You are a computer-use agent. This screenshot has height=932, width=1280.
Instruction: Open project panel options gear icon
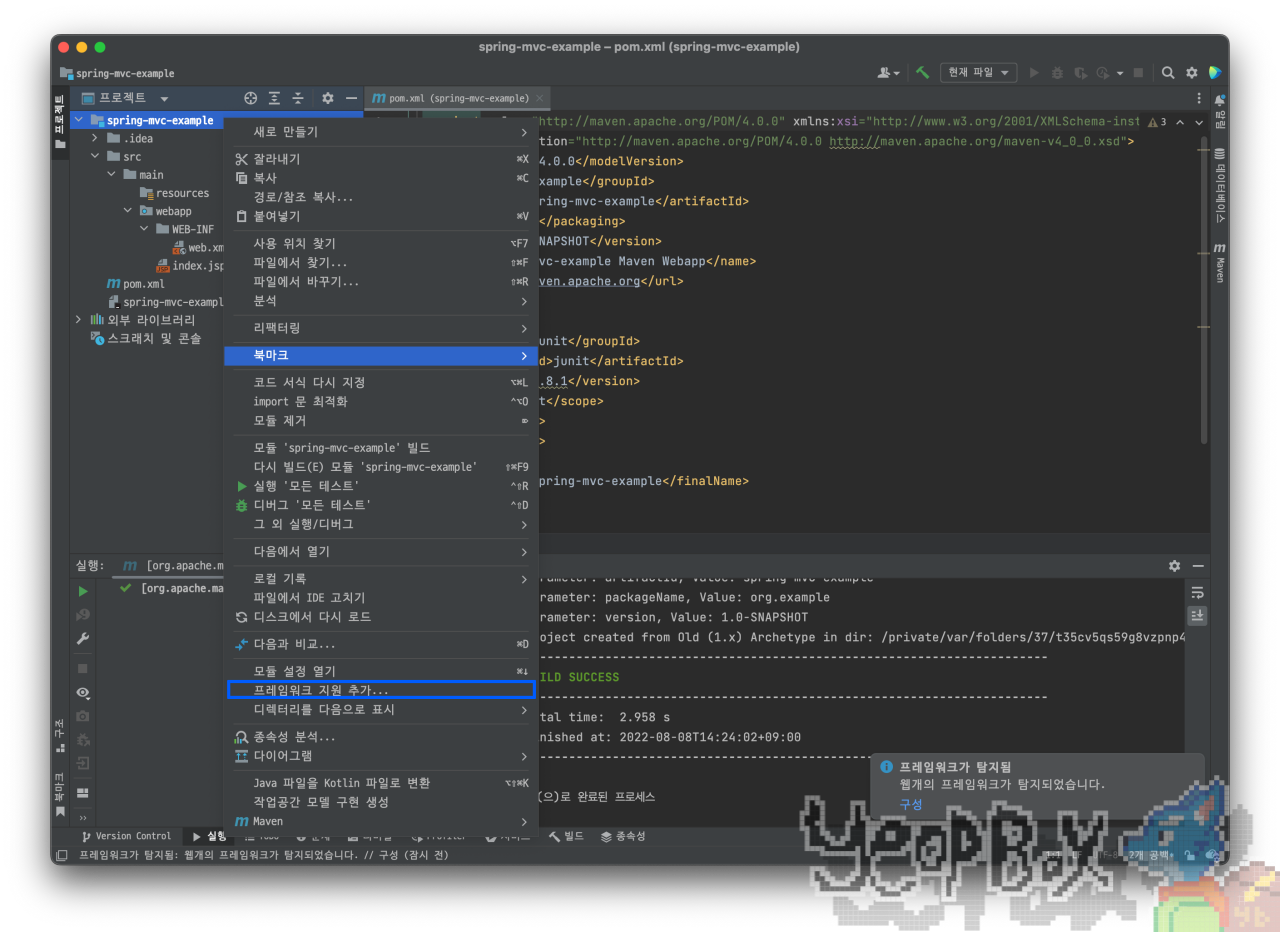pos(327,98)
